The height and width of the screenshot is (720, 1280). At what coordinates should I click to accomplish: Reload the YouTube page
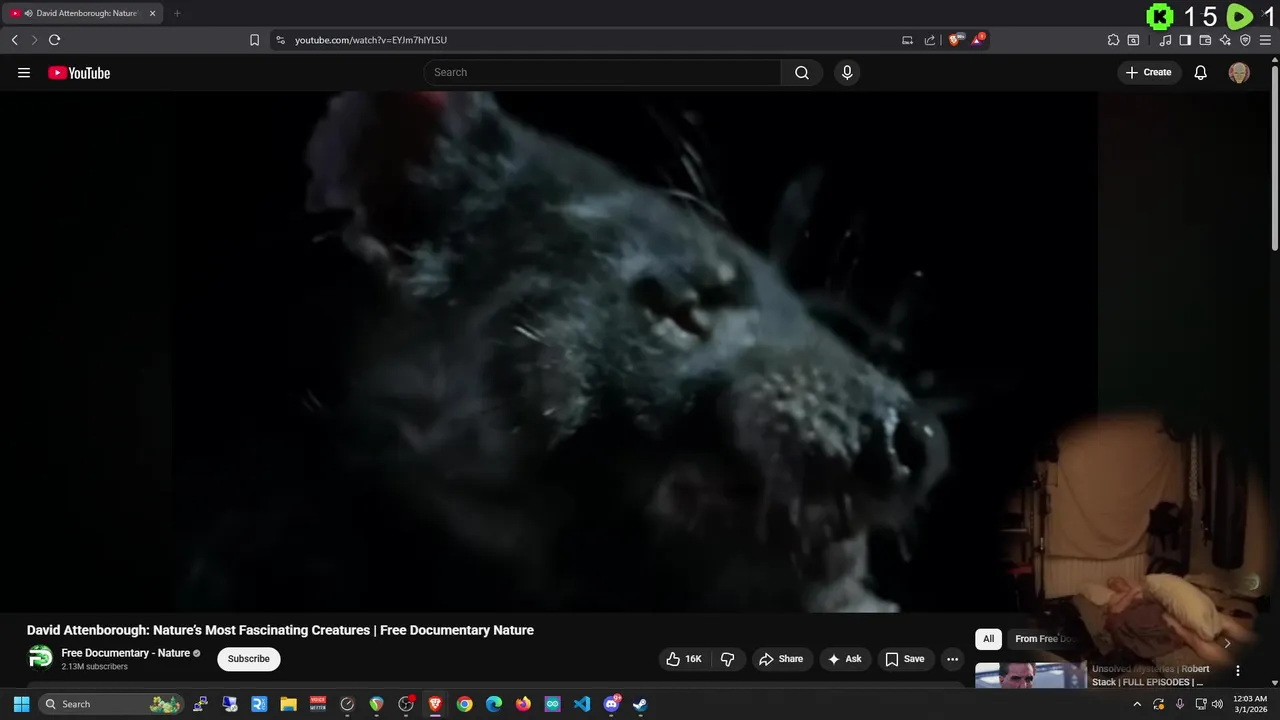(x=54, y=40)
